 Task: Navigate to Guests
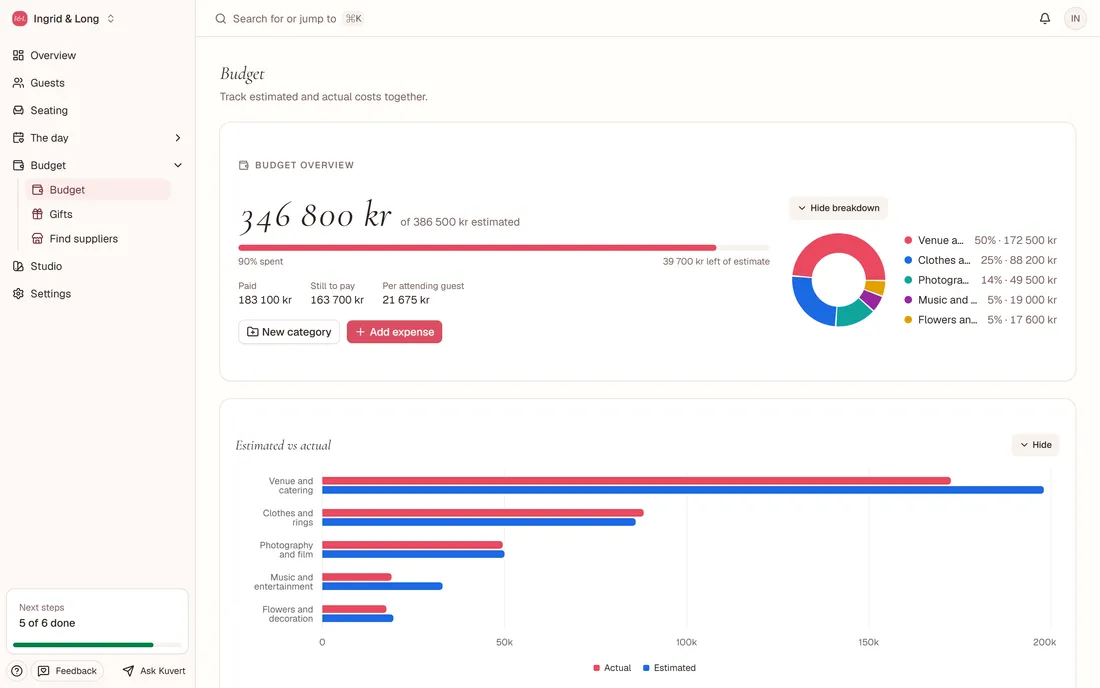(x=97, y=83)
